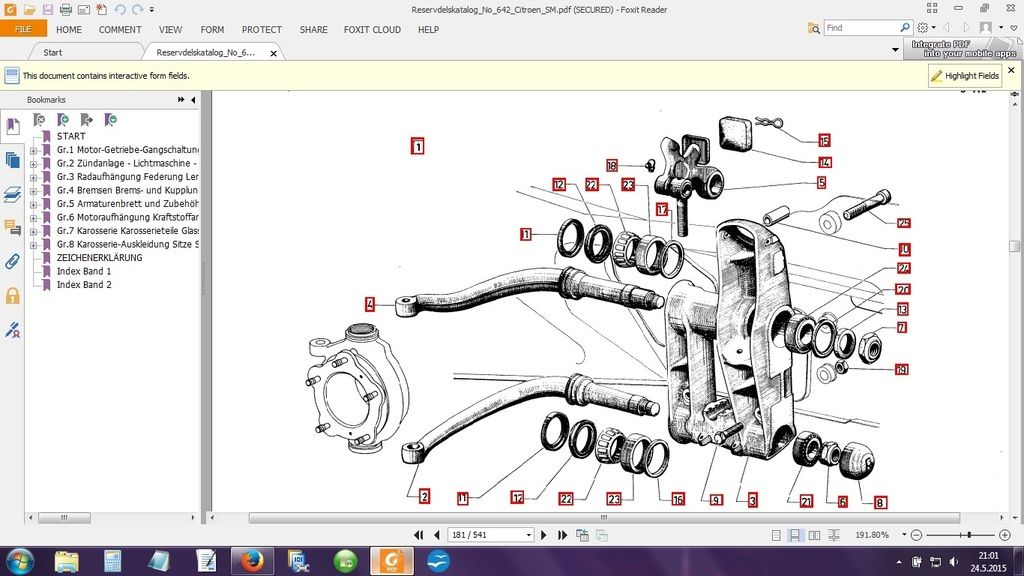1024x576 pixels.
Task: Open the PROTECT ribbon tab
Action: tap(261, 30)
